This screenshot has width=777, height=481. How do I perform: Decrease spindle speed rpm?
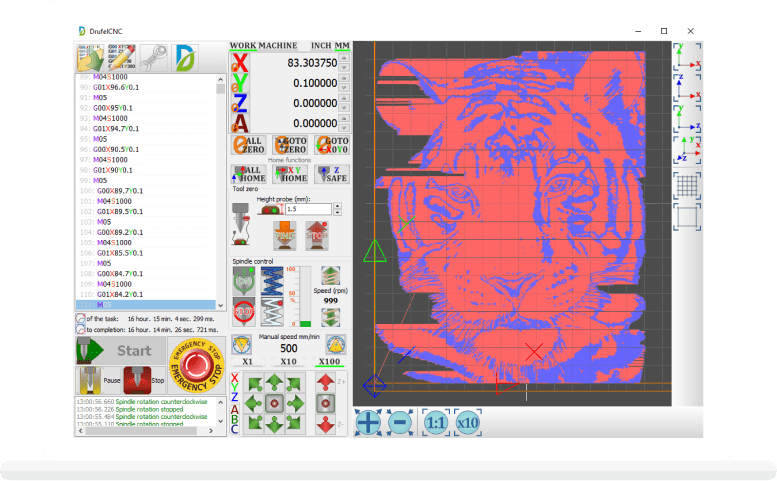pyautogui.click(x=331, y=317)
